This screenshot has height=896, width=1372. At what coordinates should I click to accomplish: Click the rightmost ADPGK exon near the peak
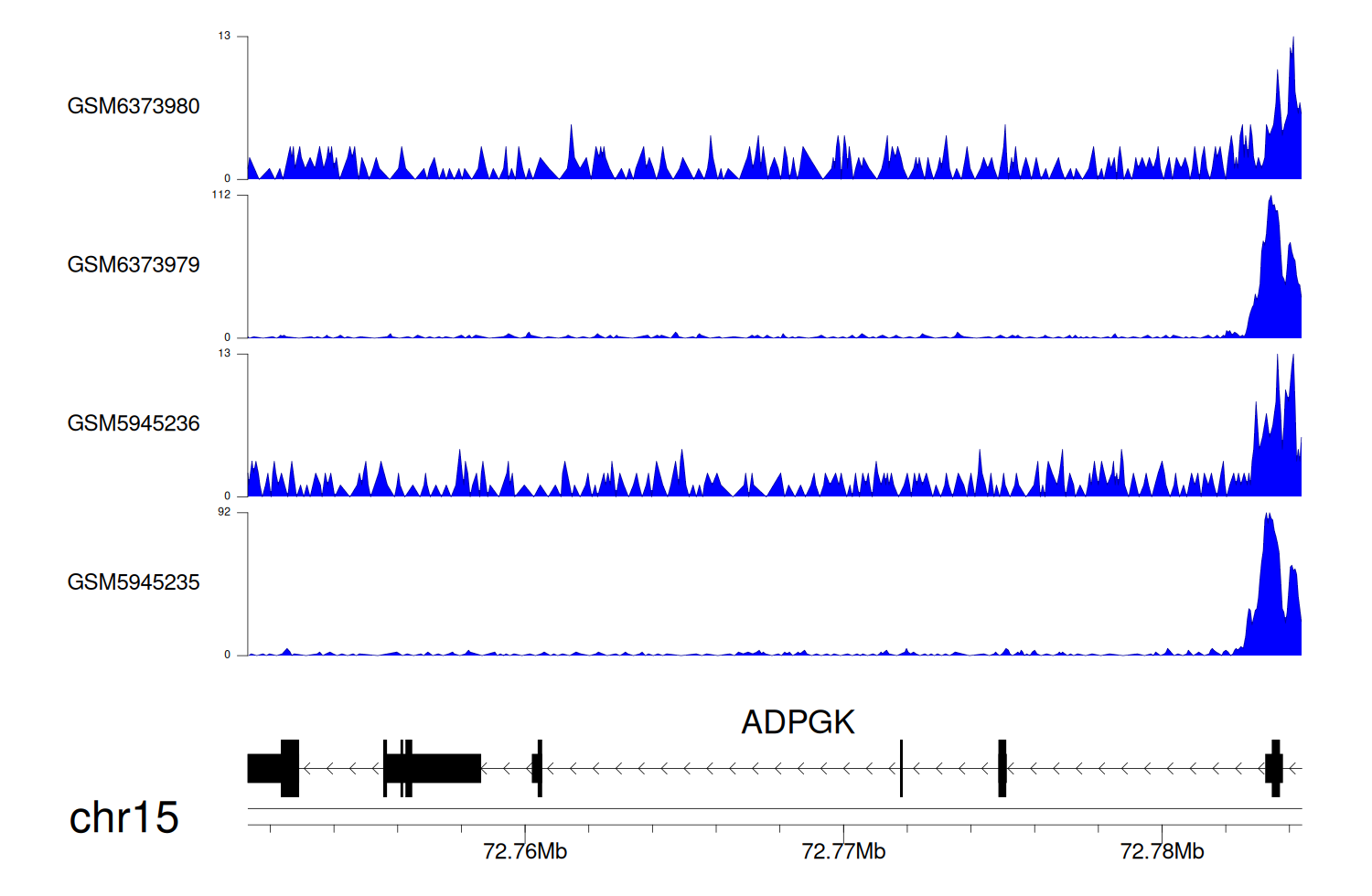(x=1274, y=768)
